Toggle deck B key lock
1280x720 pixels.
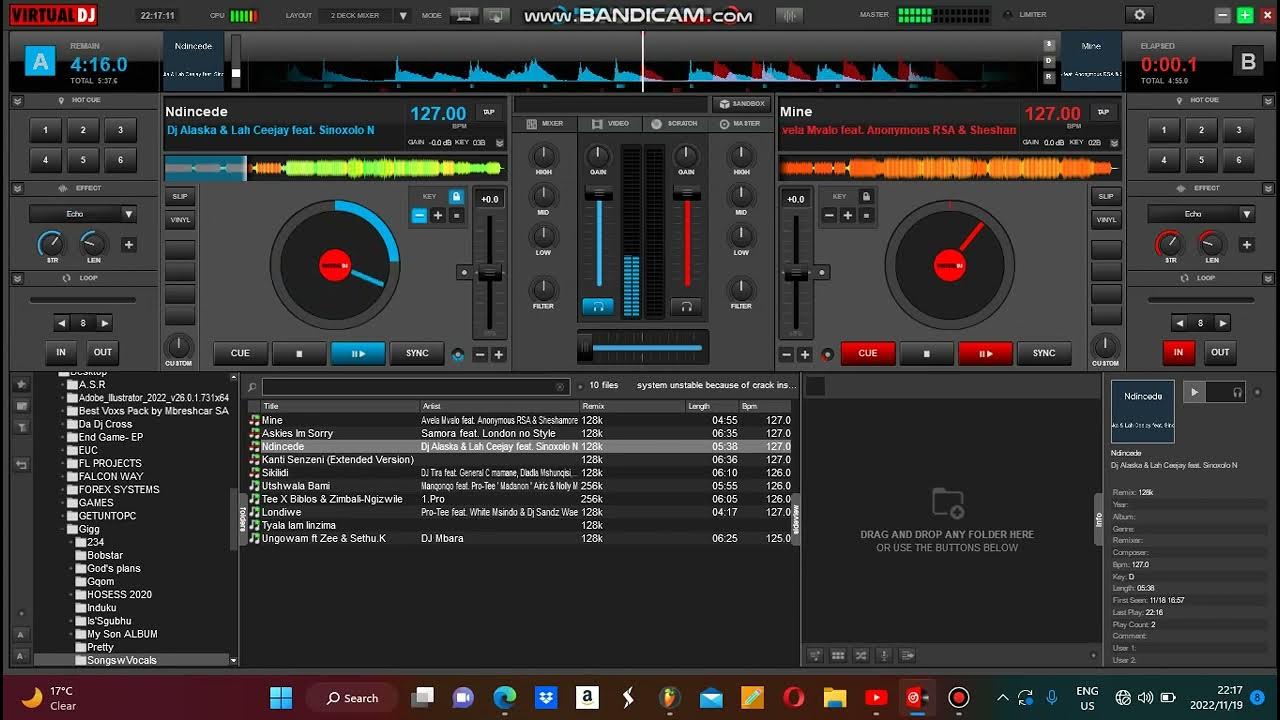(x=866, y=197)
